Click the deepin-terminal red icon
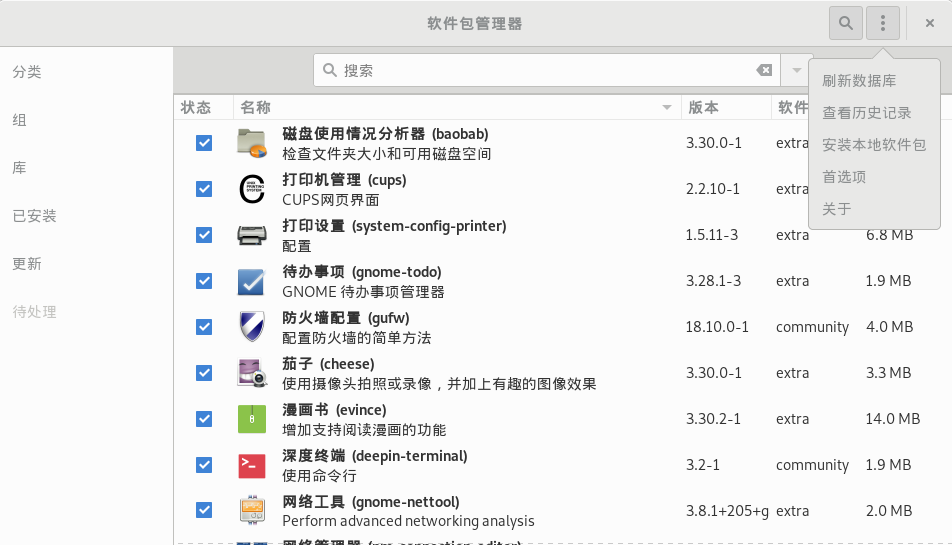The image size is (952, 545). 252,465
